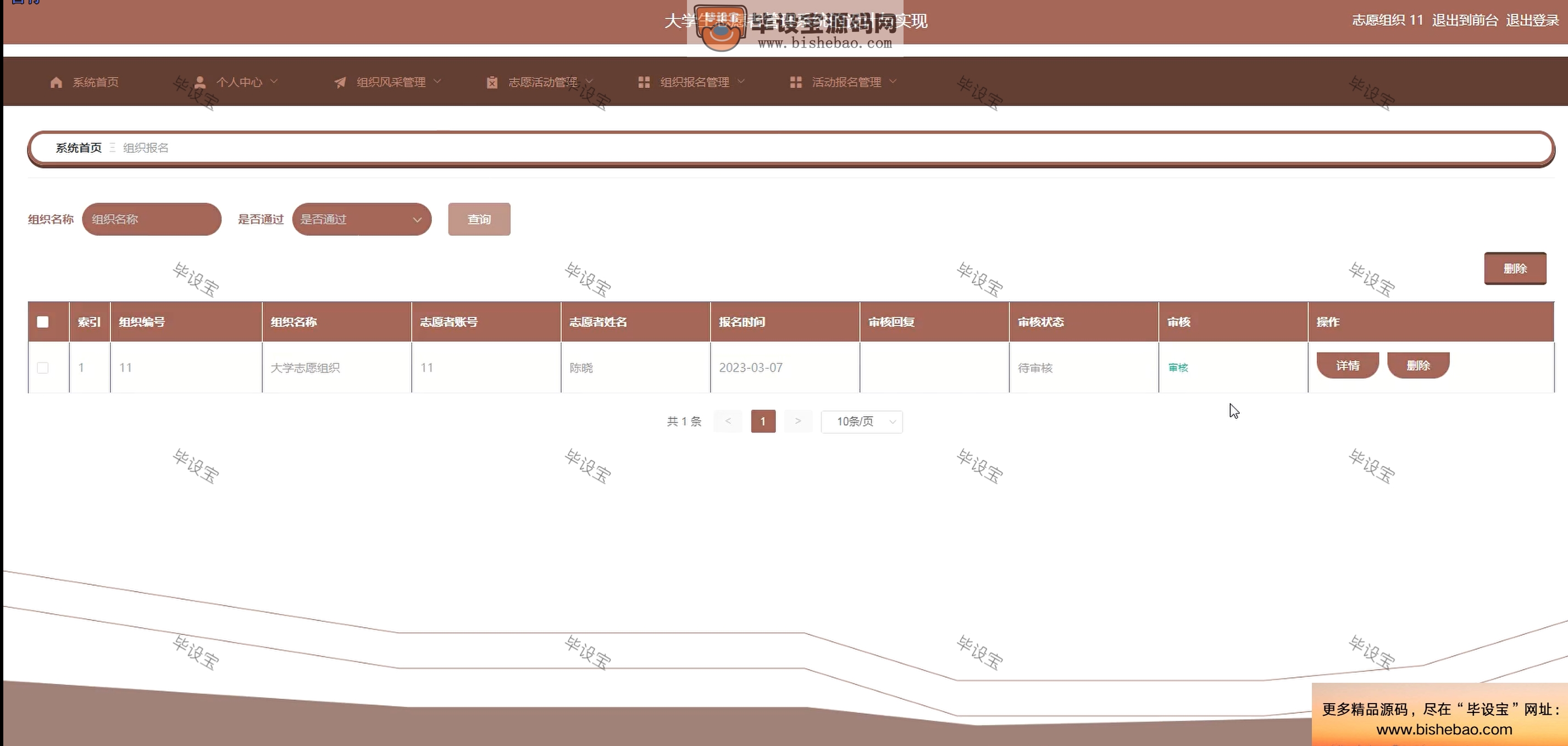Viewport: 1568px width, 746px height.
Task: Click the previous page arrow
Action: coord(728,422)
